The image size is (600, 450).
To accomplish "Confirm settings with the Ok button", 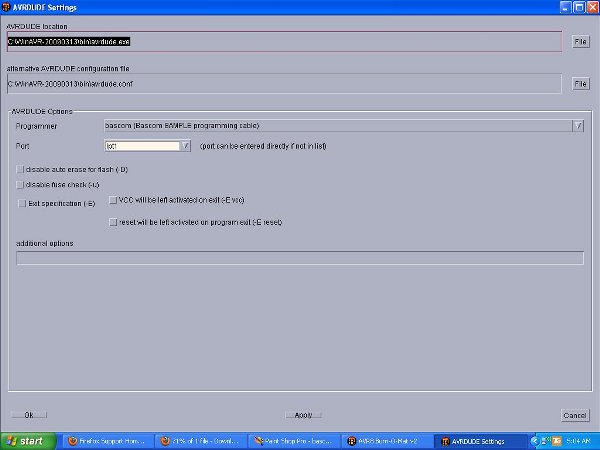I will tap(29, 415).
